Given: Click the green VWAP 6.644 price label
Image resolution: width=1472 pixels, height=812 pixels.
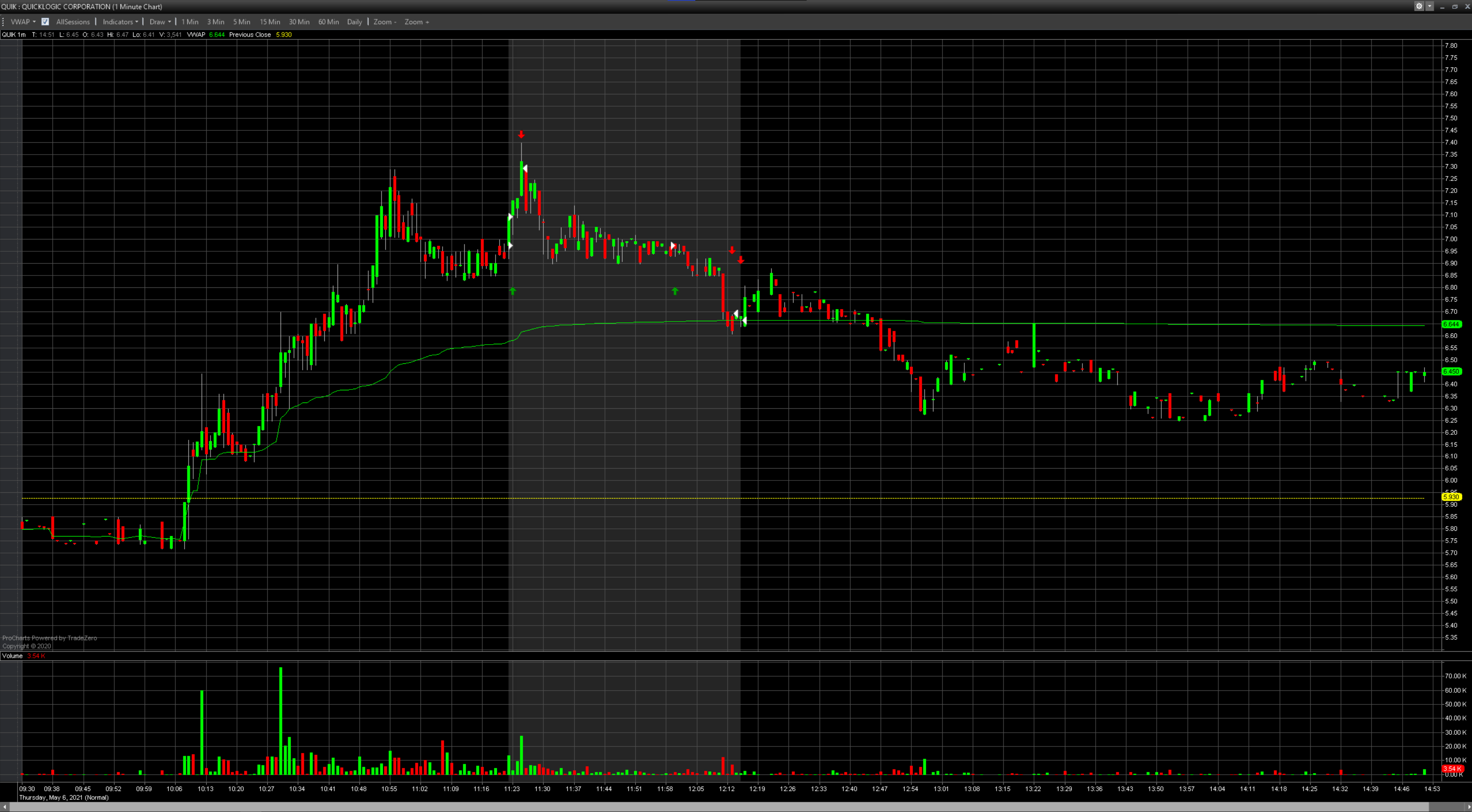Looking at the screenshot, I should (x=1451, y=324).
